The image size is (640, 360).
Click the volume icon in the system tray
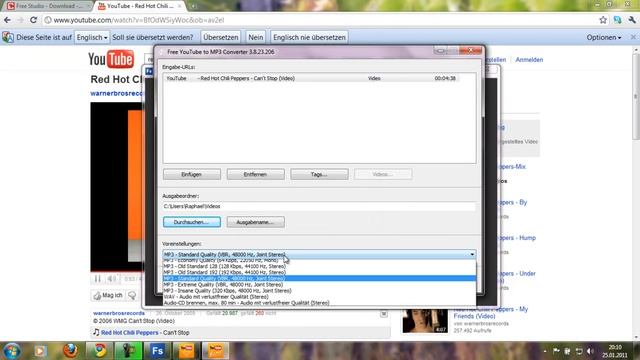click(590, 351)
